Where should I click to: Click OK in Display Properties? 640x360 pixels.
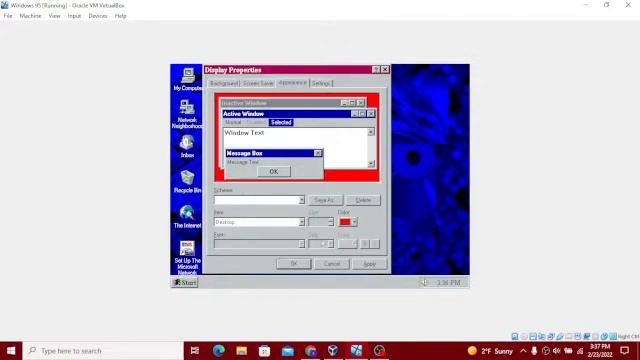click(293, 264)
